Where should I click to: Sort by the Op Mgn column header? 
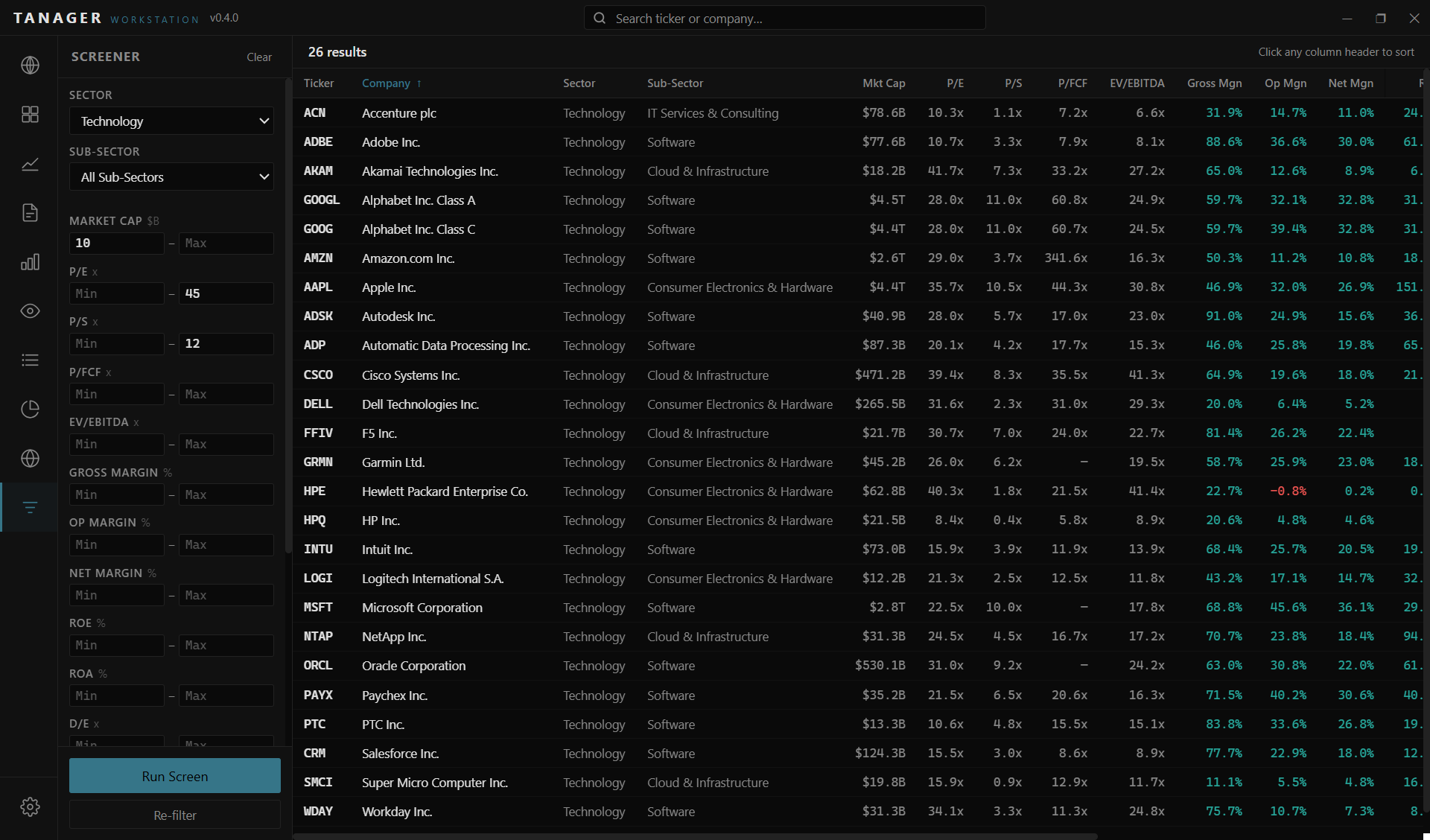[1286, 83]
